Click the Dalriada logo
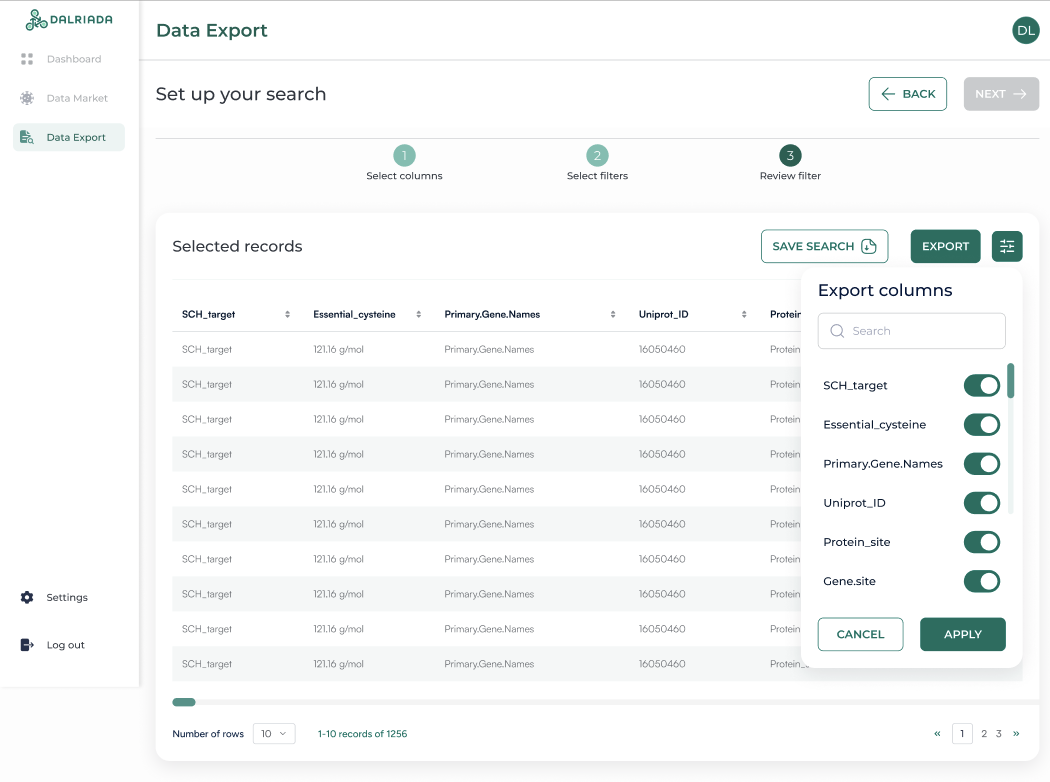 (x=69, y=20)
